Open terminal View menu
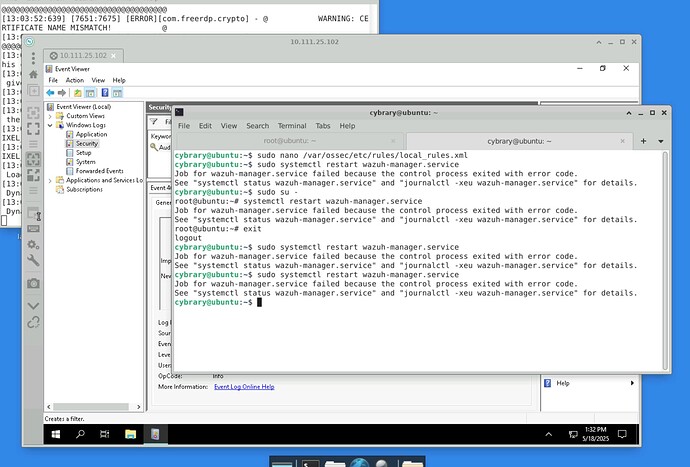690x467 pixels. click(x=229, y=126)
